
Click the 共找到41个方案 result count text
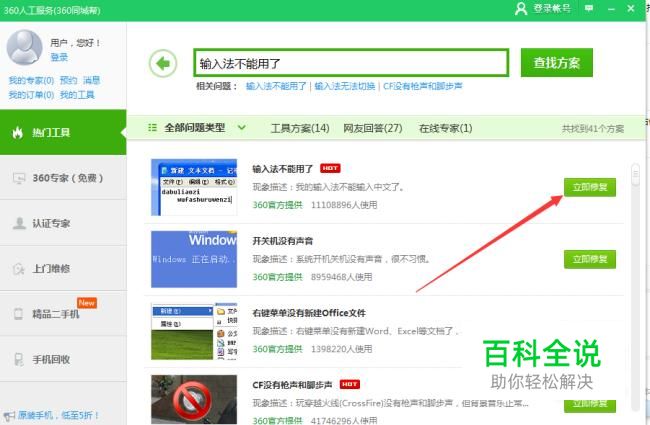tap(593, 129)
